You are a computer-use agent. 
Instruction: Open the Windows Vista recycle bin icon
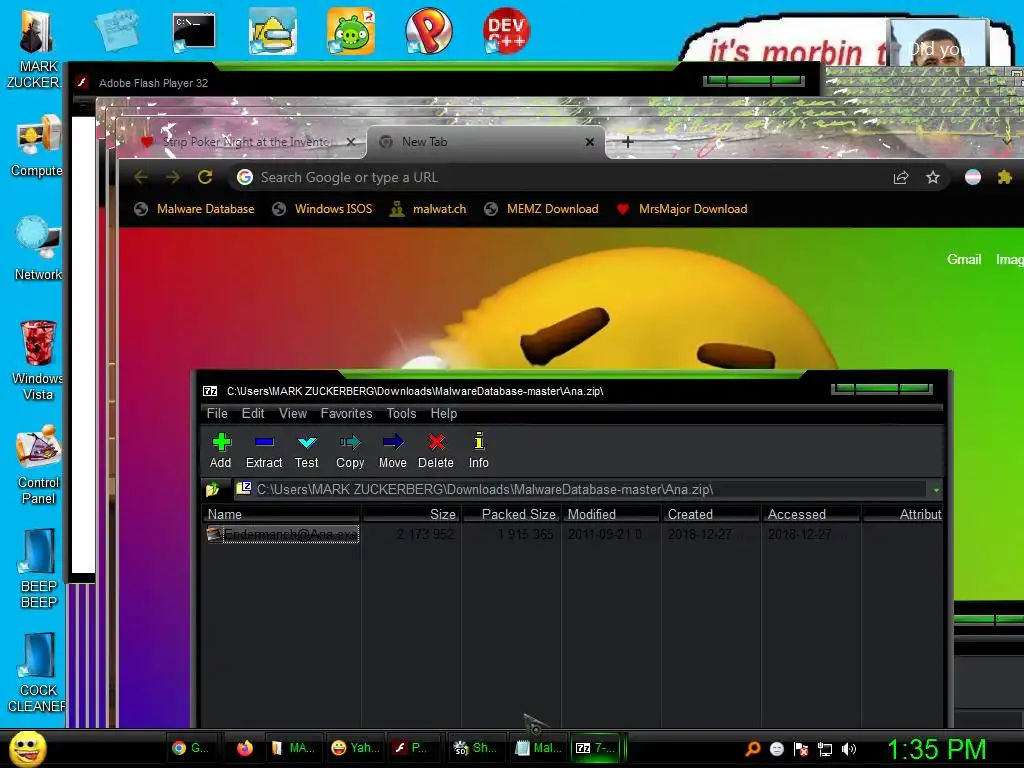coord(38,360)
